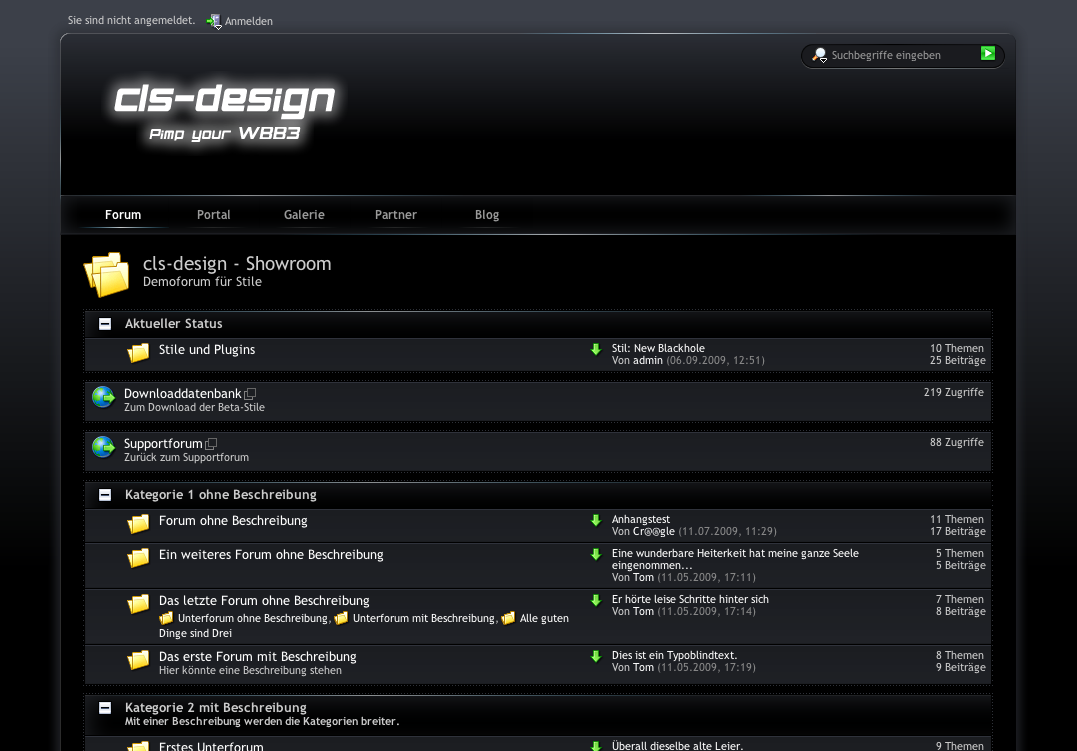The height and width of the screenshot is (751, 1077).
Task: Click green arrow next to Anhangstest post
Action: [x=596, y=520]
